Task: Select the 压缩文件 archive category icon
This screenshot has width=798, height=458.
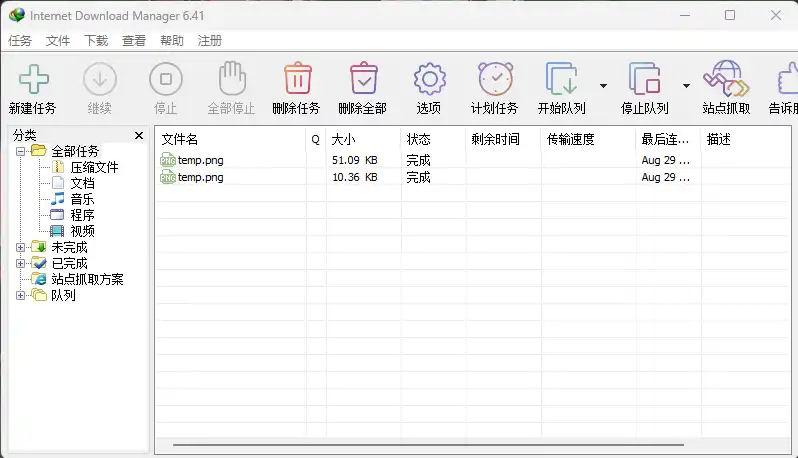Action: [58, 167]
